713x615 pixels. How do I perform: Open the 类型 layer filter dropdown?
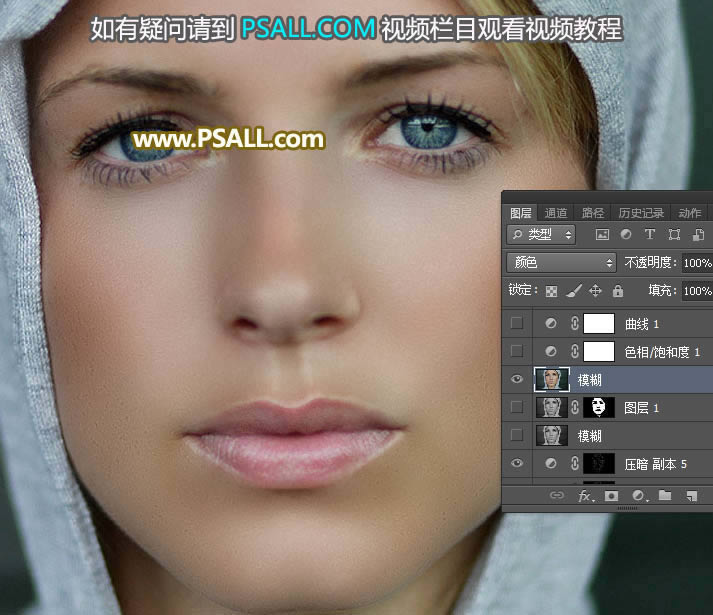tap(541, 235)
